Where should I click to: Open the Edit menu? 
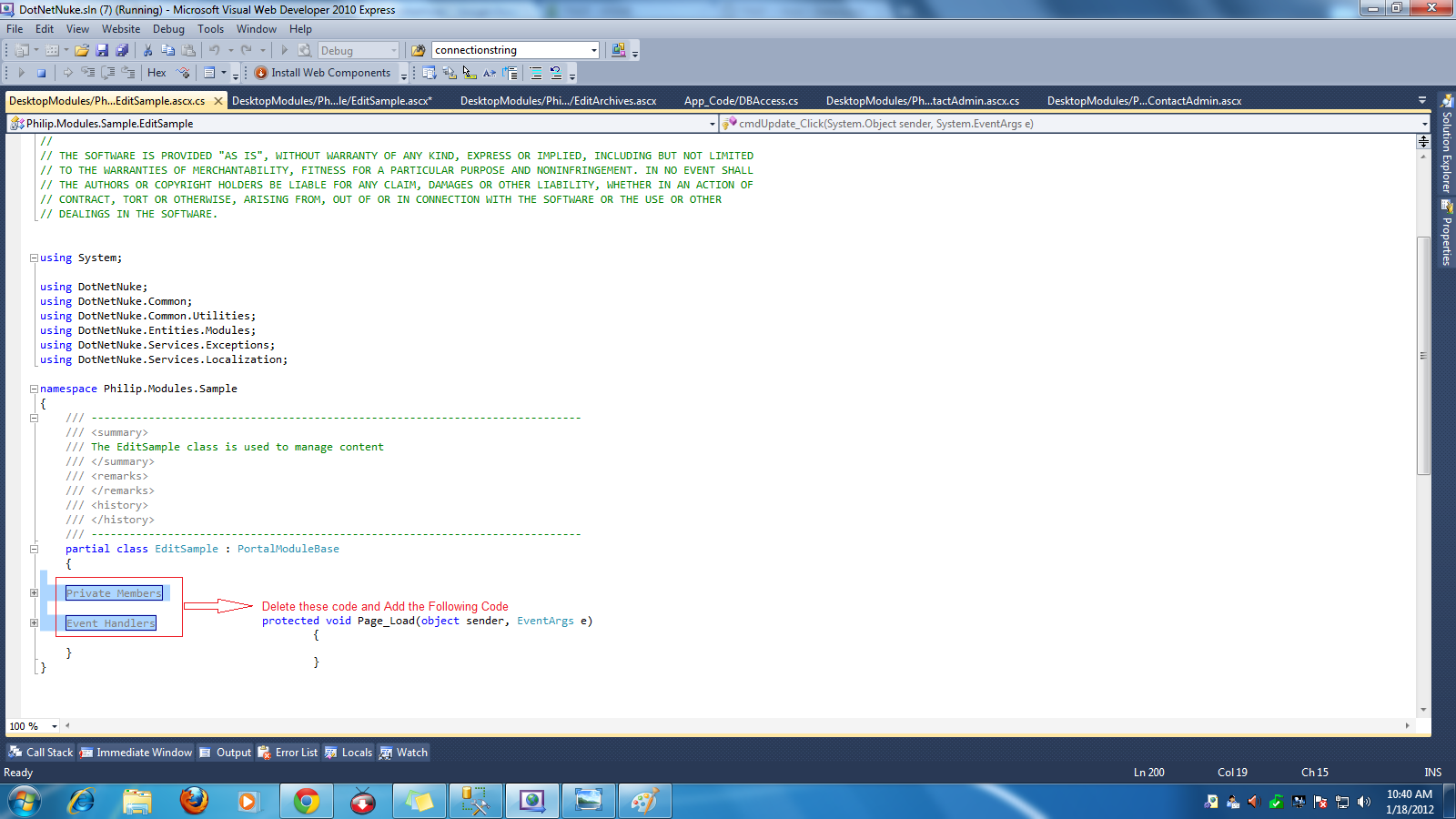(x=45, y=29)
